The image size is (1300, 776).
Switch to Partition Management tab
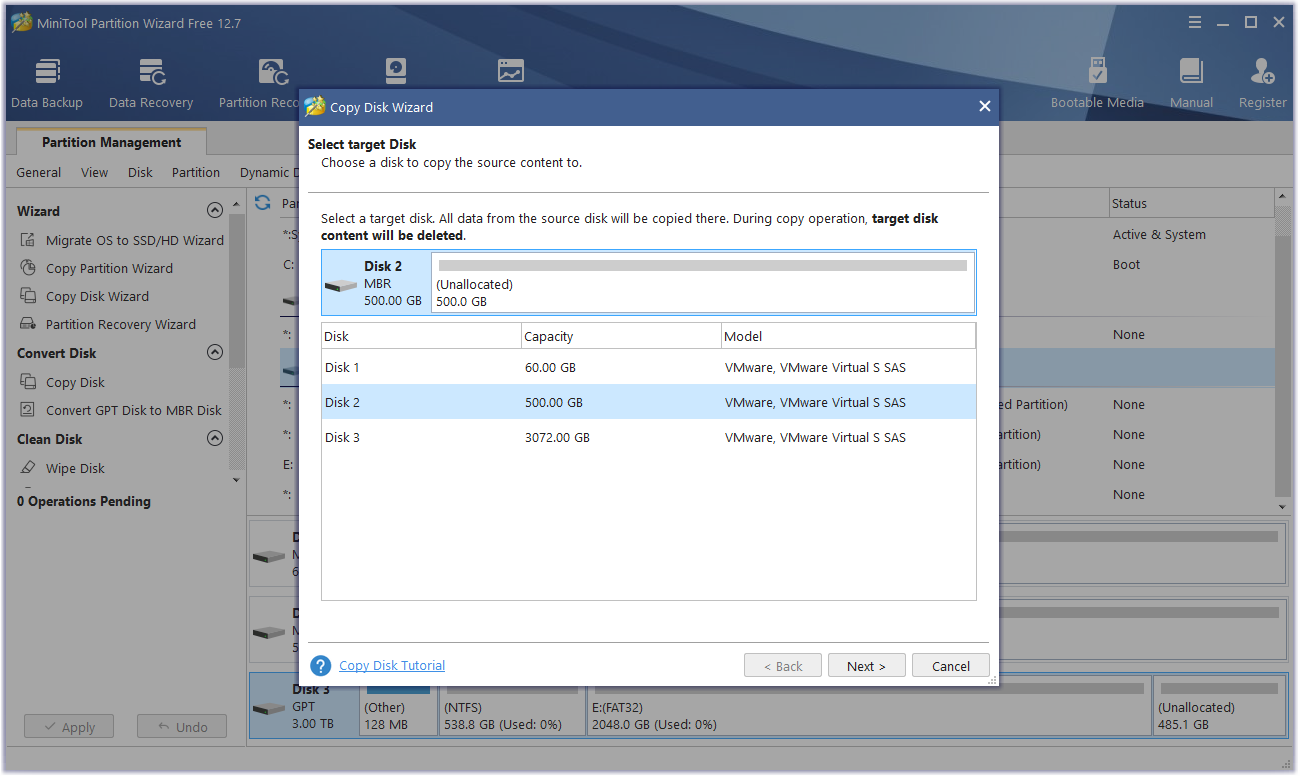point(111,142)
